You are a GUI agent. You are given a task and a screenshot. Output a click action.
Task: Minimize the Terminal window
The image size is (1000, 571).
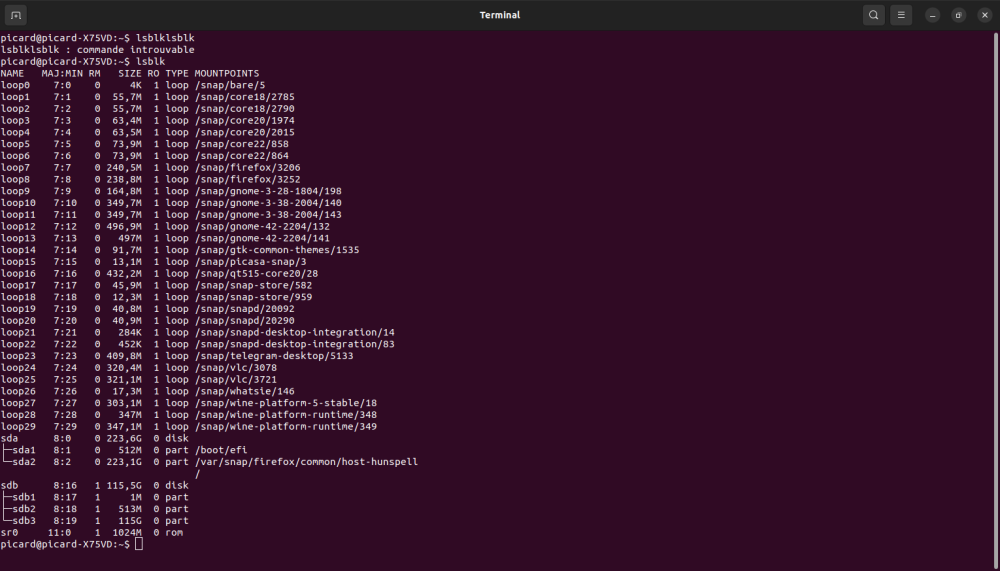coord(932,15)
